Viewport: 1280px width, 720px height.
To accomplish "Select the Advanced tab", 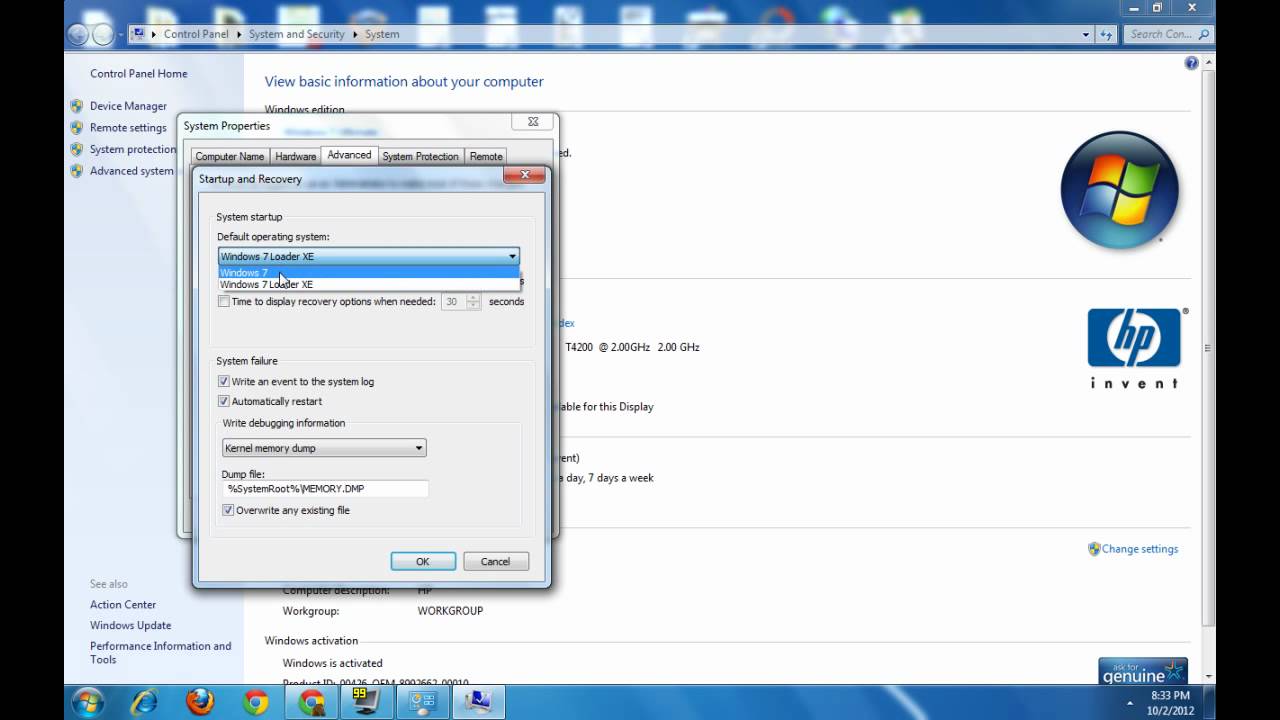I will (x=349, y=155).
